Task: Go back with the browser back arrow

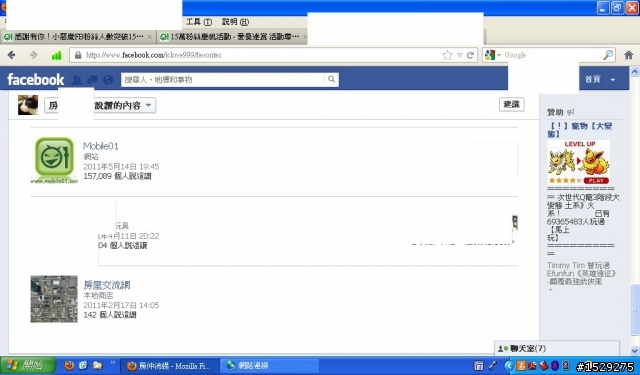Action: [11, 55]
